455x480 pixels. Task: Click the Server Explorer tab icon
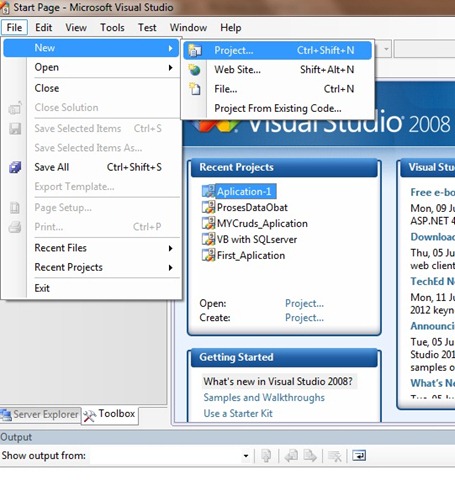click(6, 415)
